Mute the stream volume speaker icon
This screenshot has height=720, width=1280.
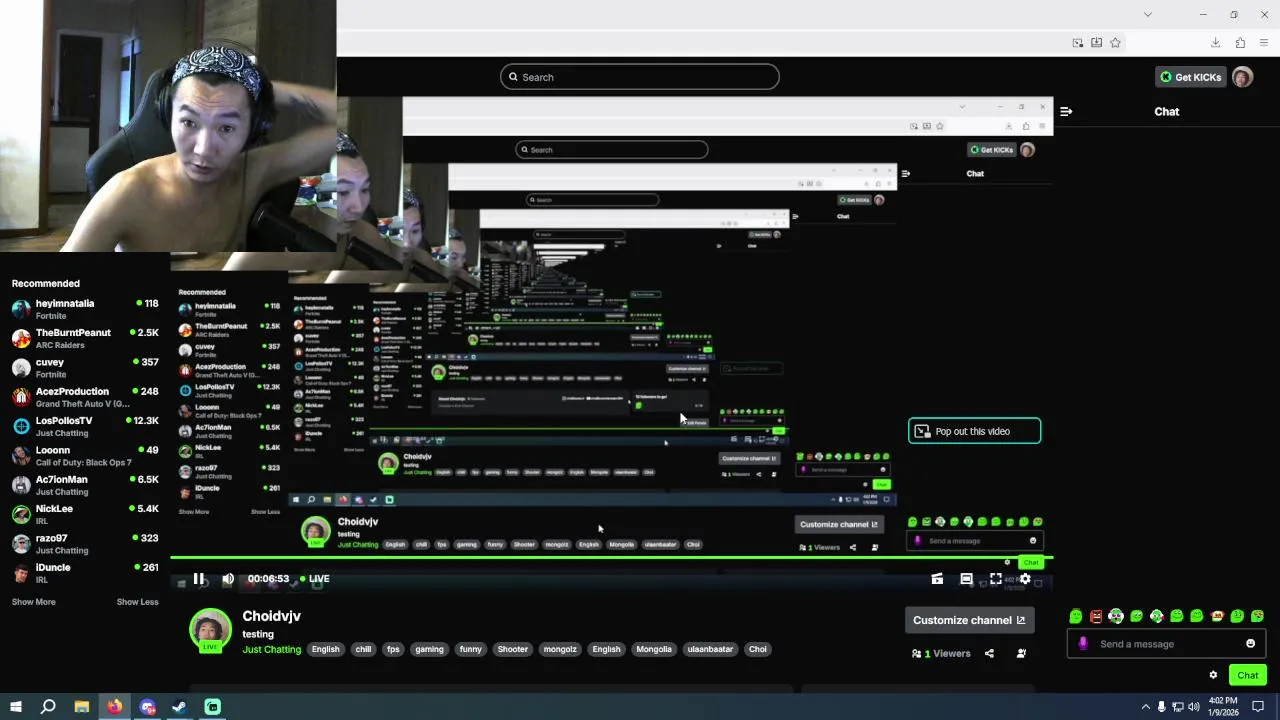(228, 578)
